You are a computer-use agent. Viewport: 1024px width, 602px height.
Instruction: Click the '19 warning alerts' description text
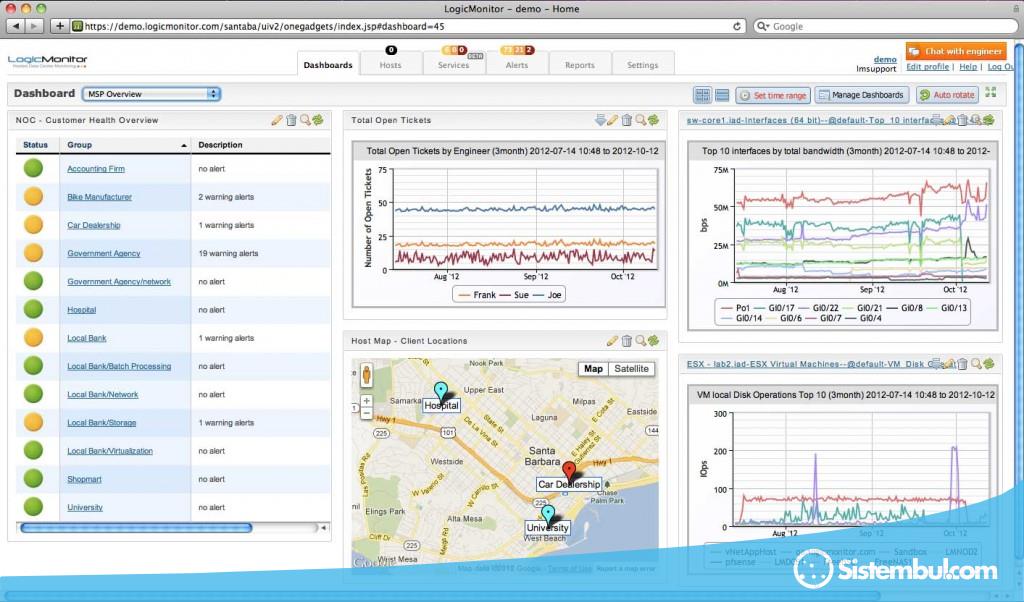[x=228, y=253]
